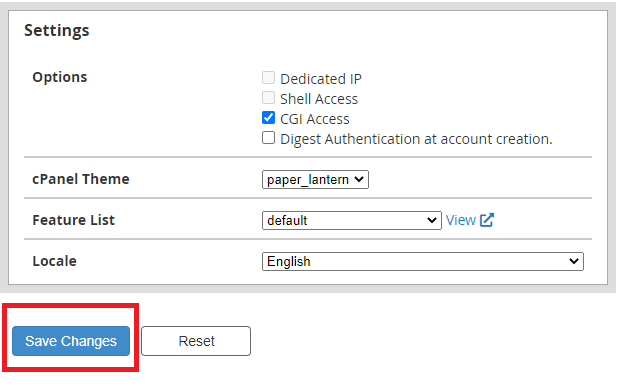Open the Locale English dropdown
The image size is (636, 385).
pos(423,261)
